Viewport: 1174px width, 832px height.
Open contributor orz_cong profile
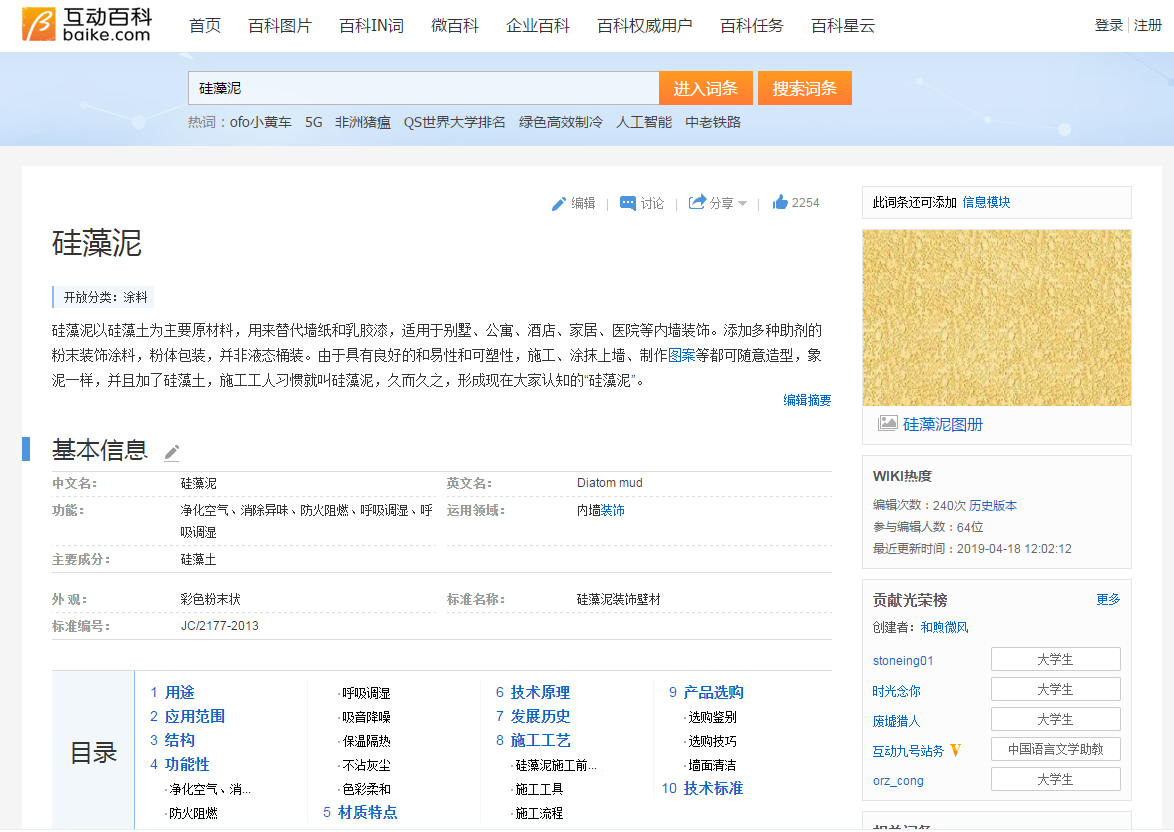pyautogui.click(x=898, y=780)
